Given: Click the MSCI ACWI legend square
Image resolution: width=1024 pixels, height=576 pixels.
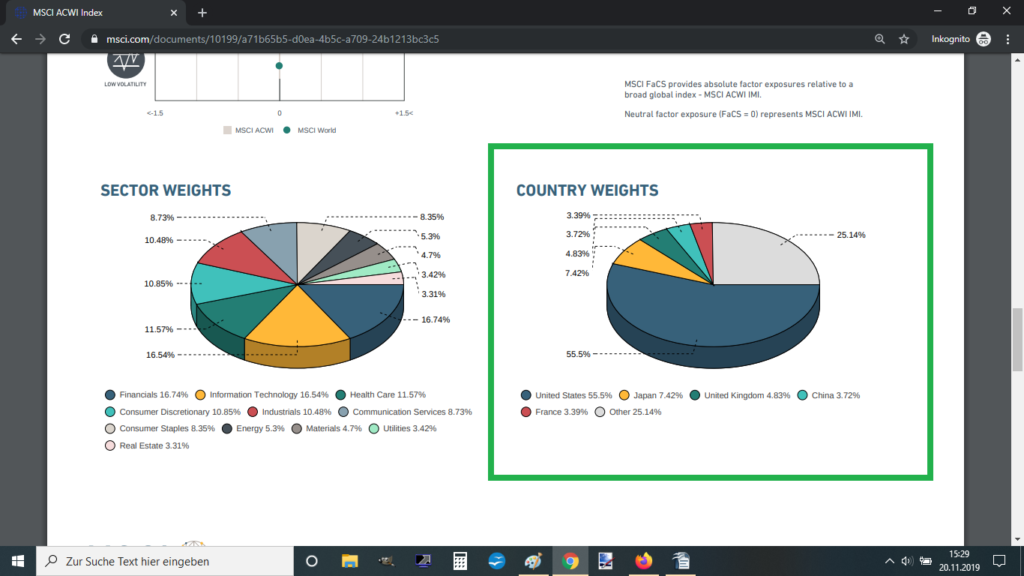Looking at the screenshot, I should click(227, 130).
